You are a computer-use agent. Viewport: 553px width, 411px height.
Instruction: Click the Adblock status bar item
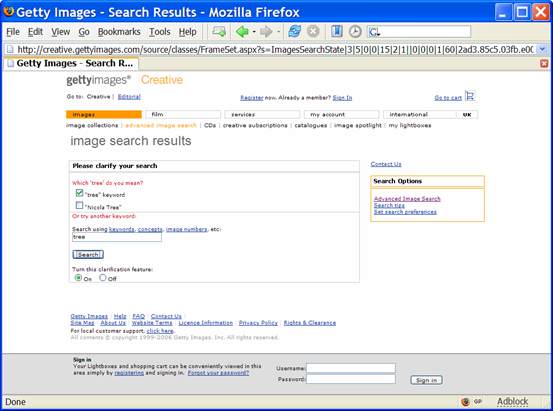point(512,401)
